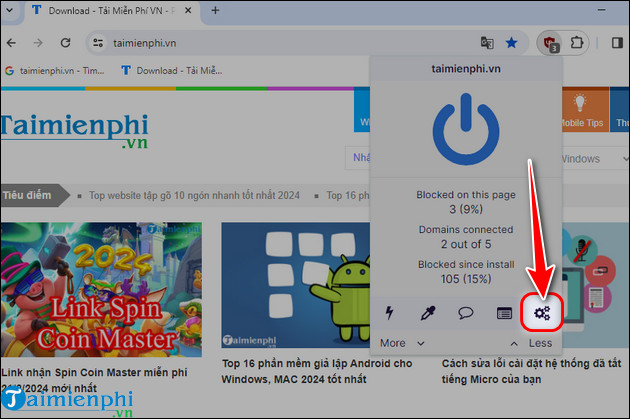This screenshot has height=419, width=630.
Task: Minimize the browser window
Action: 601,10
